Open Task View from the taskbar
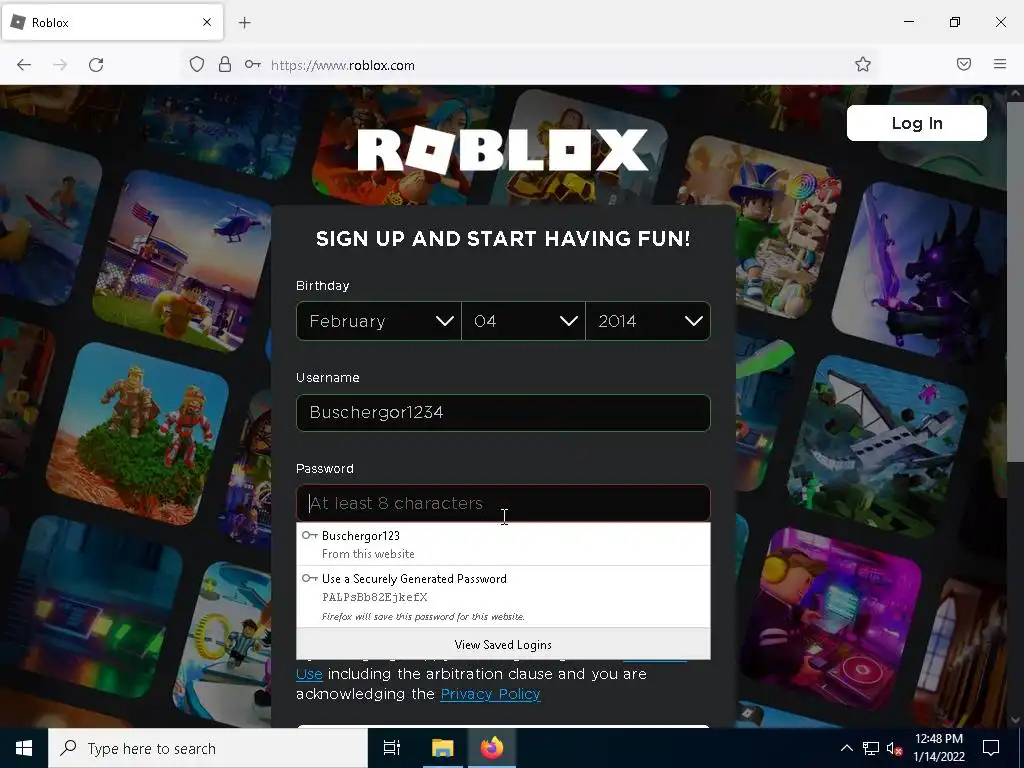Viewport: 1024px width, 768px height. click(x=392, y=748)
